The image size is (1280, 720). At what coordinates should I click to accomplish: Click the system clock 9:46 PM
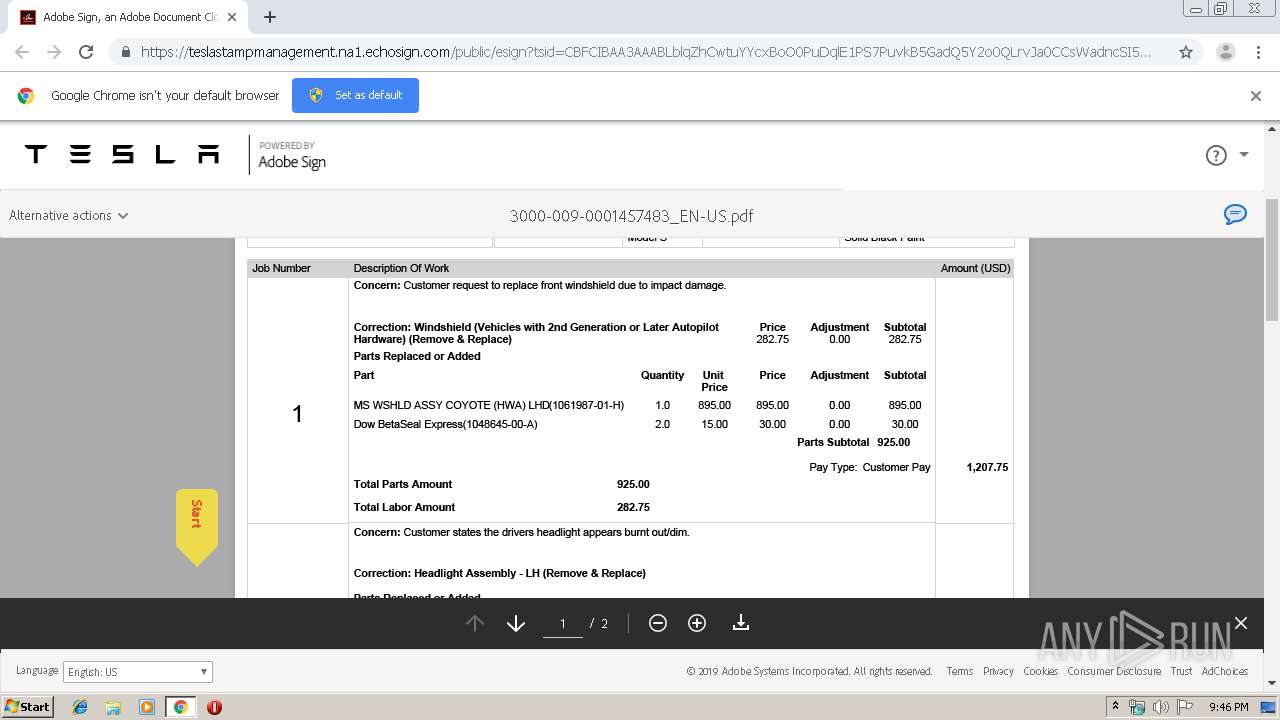1228,707
